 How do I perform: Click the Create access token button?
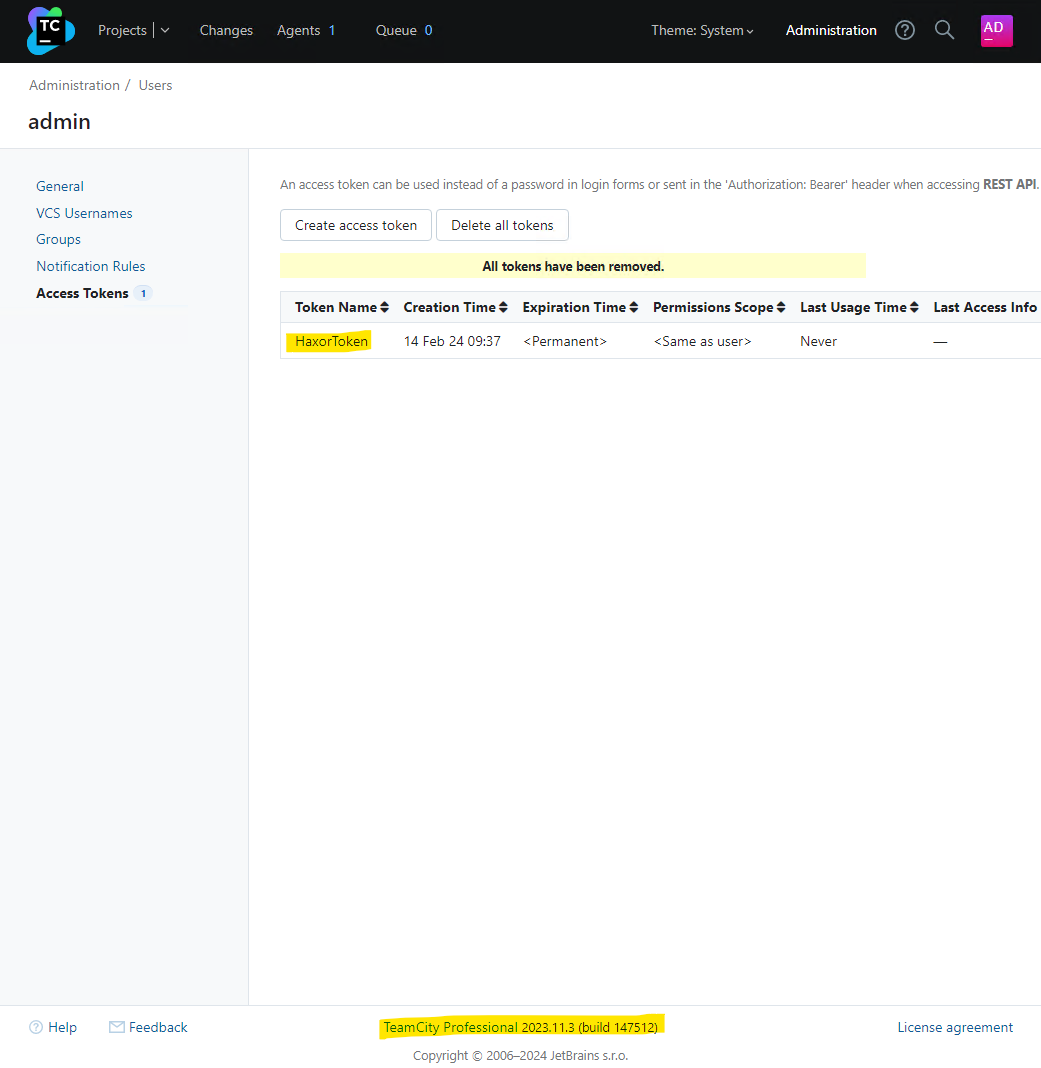click(x=356, y=225)
